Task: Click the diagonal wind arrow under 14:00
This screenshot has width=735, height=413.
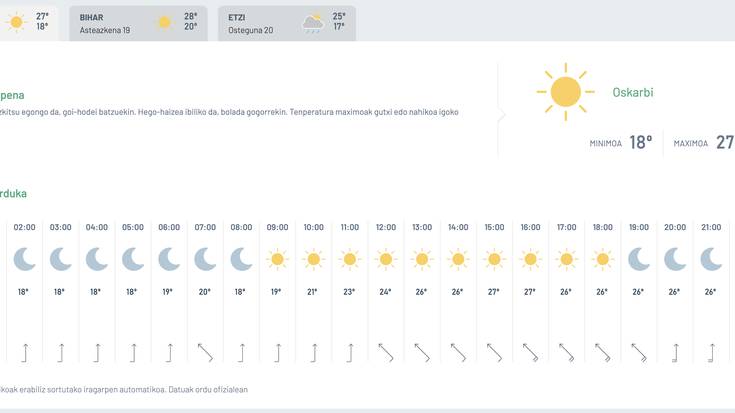Action: coord(458,353)
